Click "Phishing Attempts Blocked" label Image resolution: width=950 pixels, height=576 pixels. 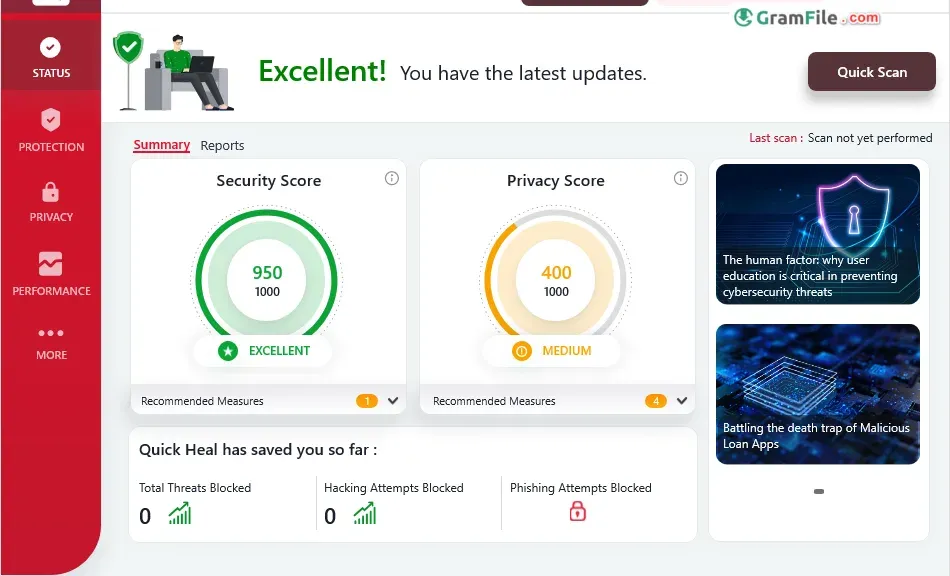581,488
